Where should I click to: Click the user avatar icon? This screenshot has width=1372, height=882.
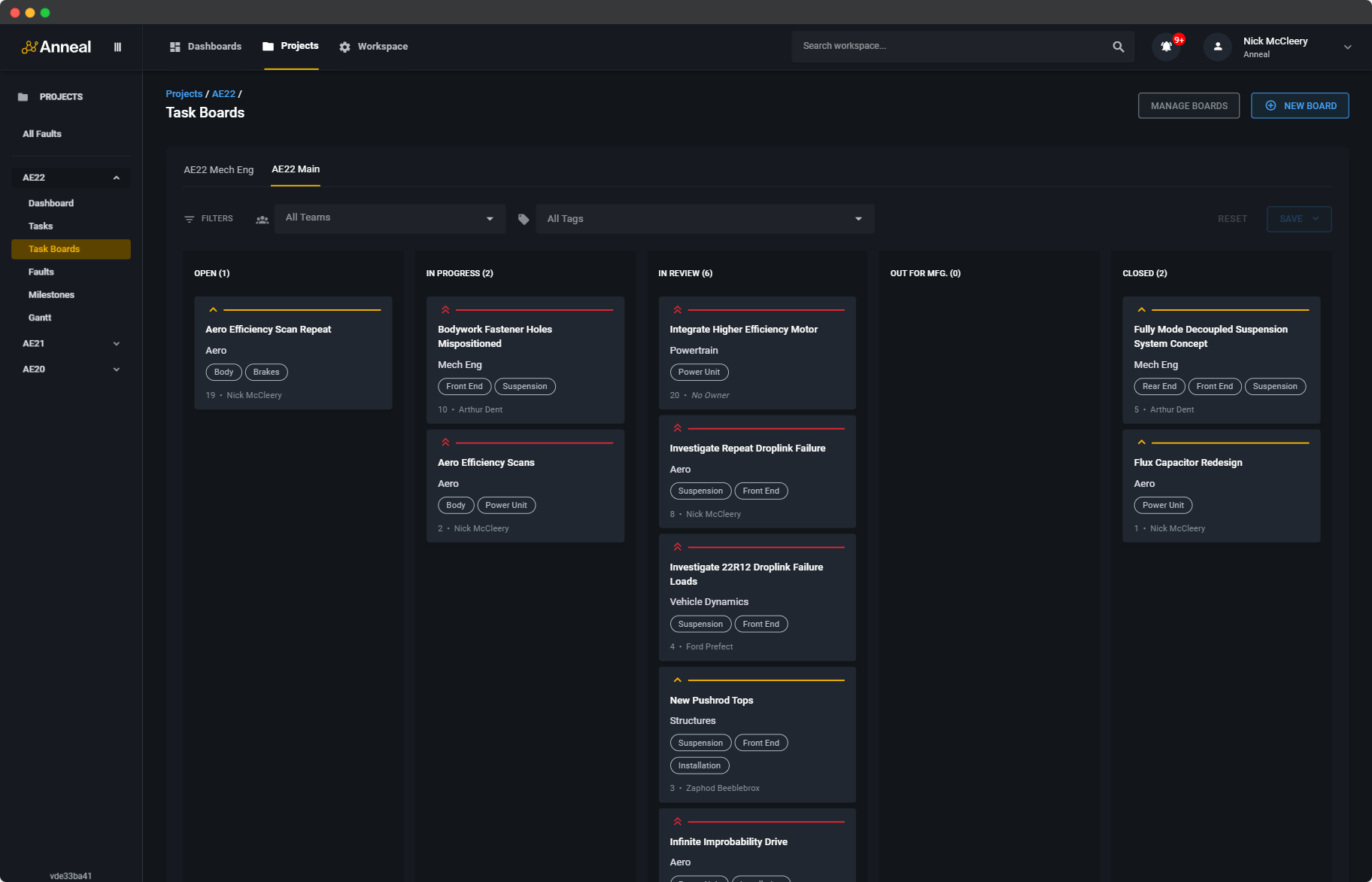click(1217, 47)
